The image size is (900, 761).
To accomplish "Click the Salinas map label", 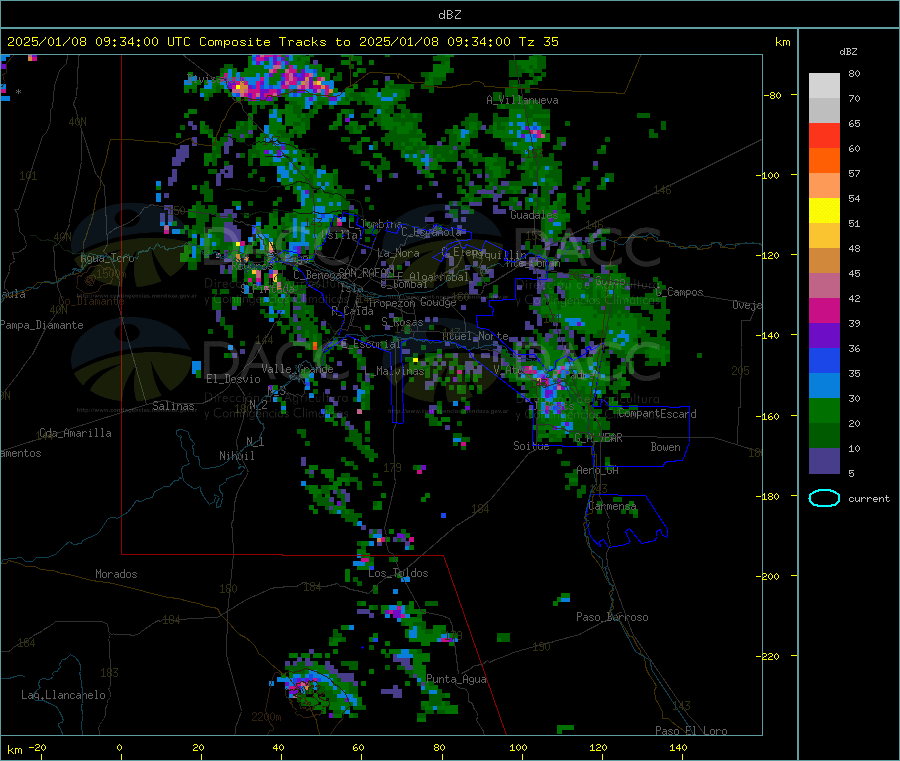I will [173, 406].
